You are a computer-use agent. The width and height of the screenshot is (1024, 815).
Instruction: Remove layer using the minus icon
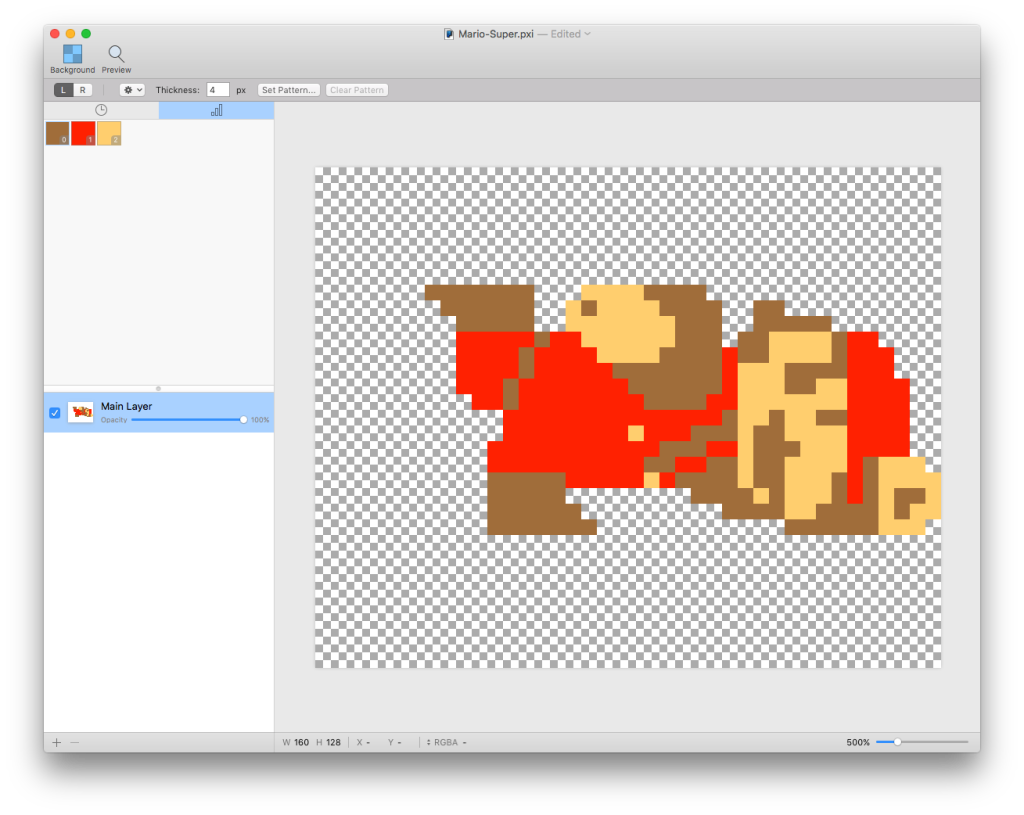pos(75,743)
